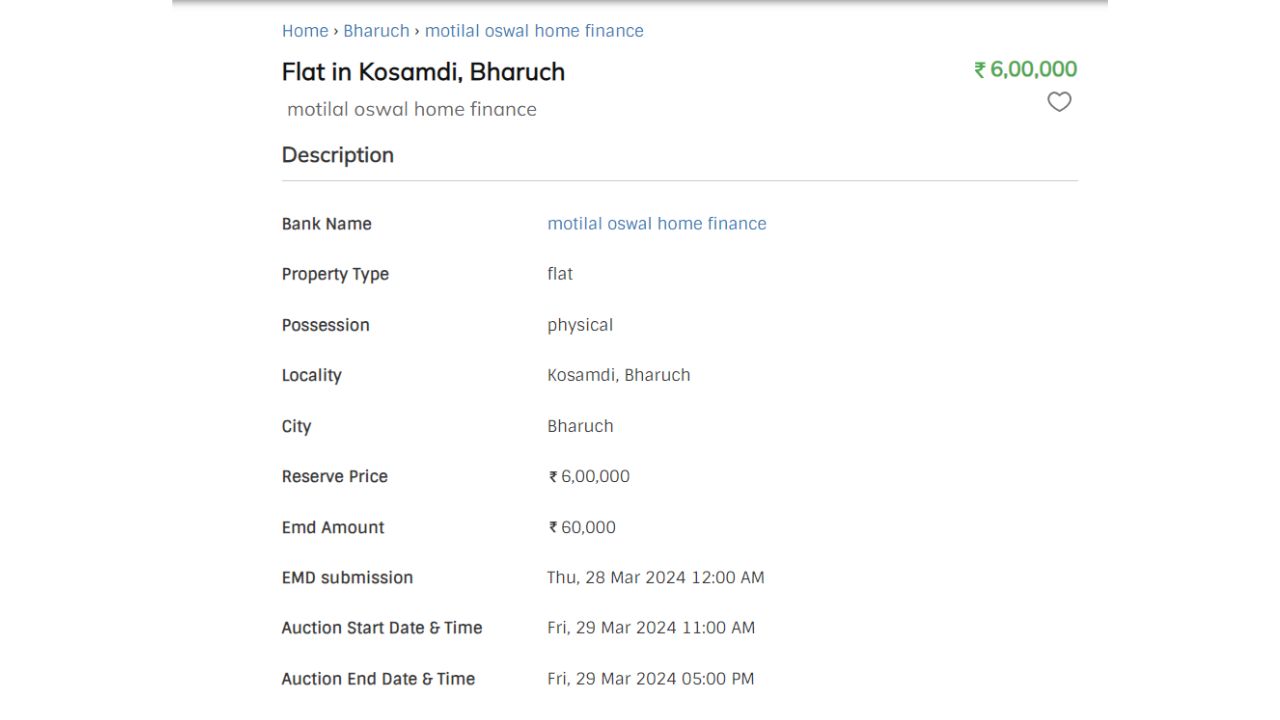
Task: Follow the Bank Name motilal oswal link
Action: click(x=657, y=224)
